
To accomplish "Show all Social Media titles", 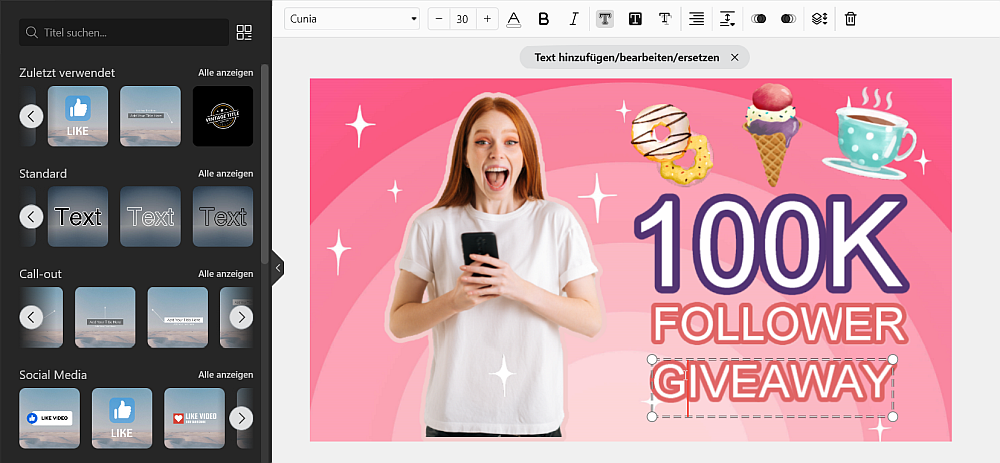I will pyautogui.click(x=225, y=374).
